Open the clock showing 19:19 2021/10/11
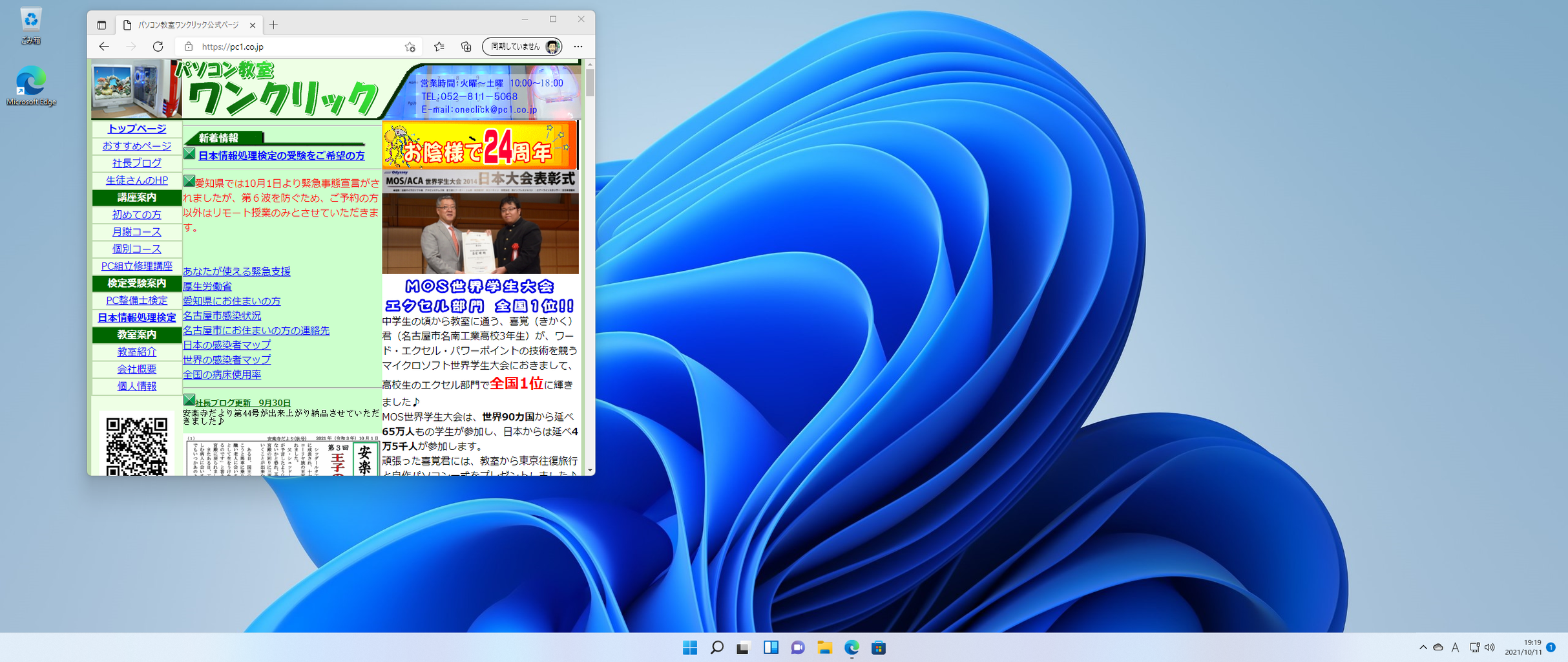The height and width of the screenshot is (662, 1568). point(1523,647)
